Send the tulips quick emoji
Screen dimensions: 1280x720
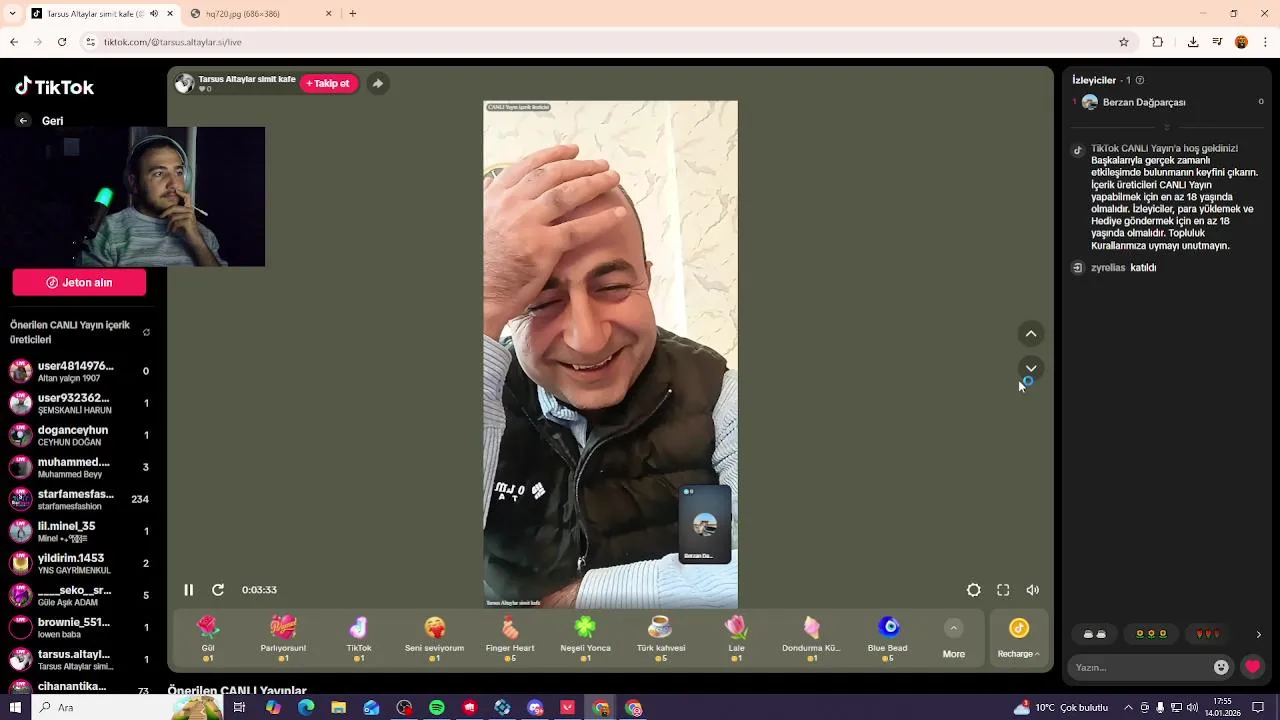coord(1208,634)
